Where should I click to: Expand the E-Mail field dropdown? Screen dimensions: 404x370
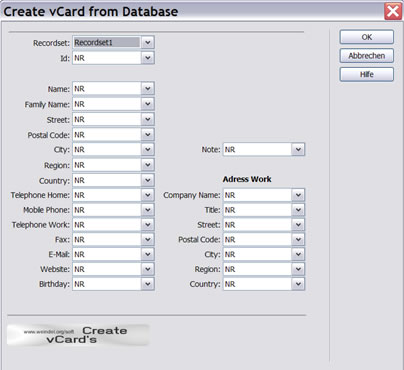113,254
